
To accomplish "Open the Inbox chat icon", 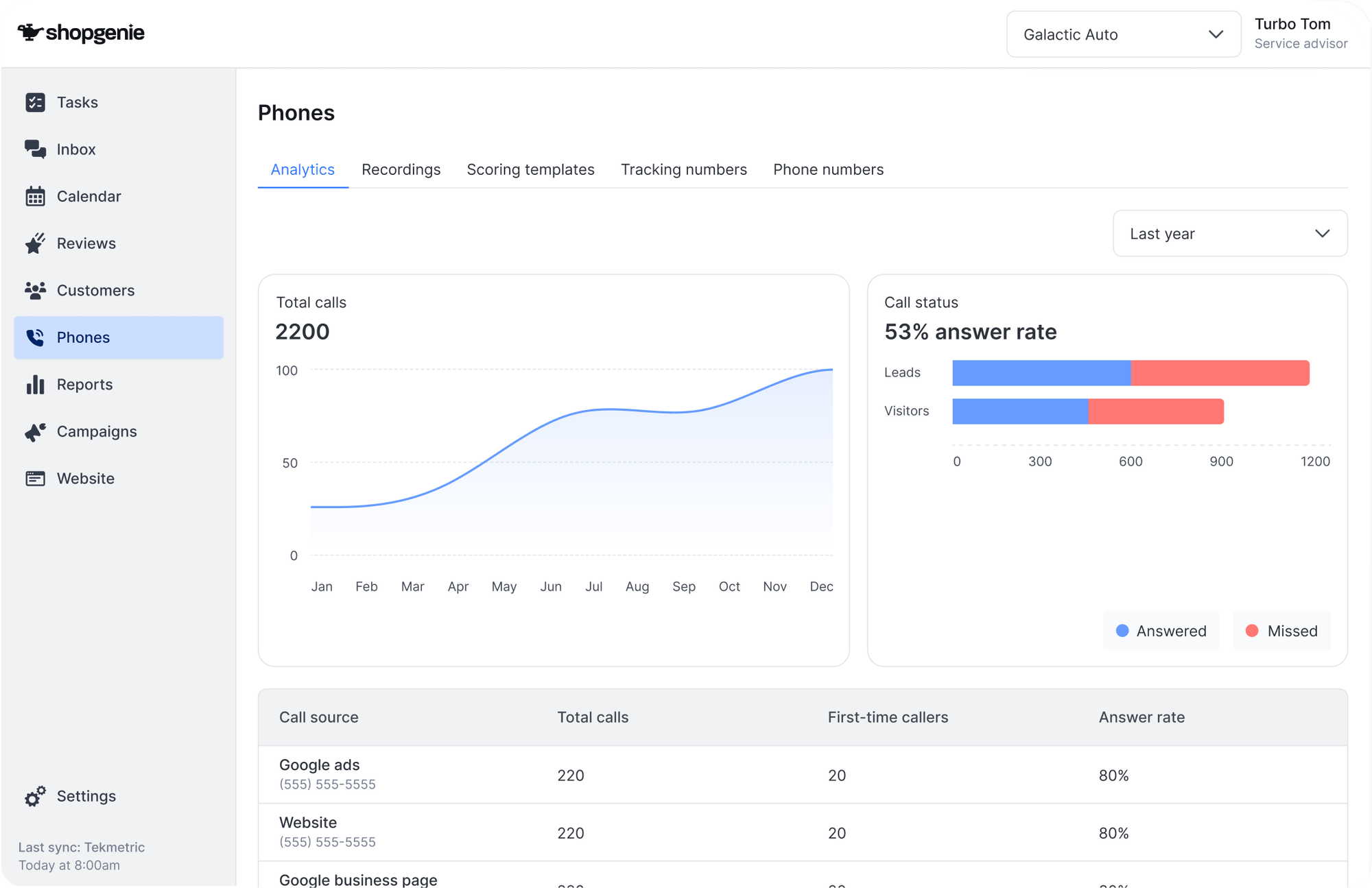I will click(35, 149).
